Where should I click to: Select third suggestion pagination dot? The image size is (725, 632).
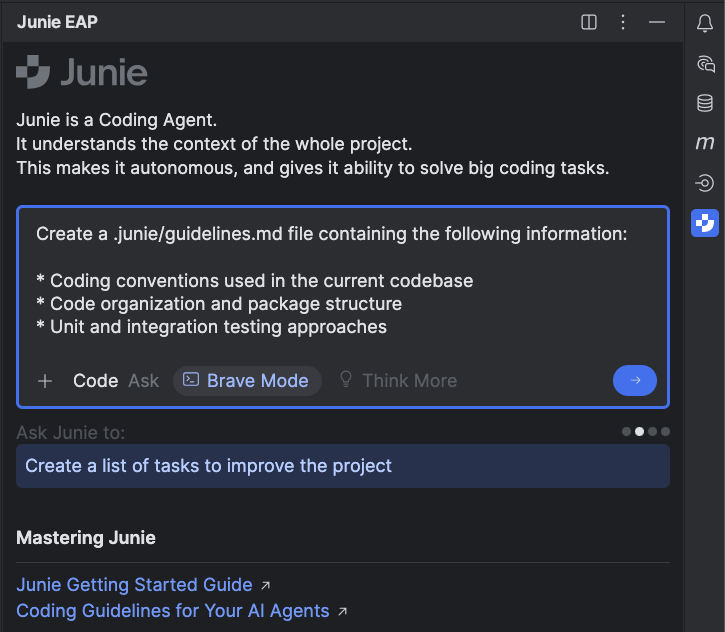(x=652, y=431)
